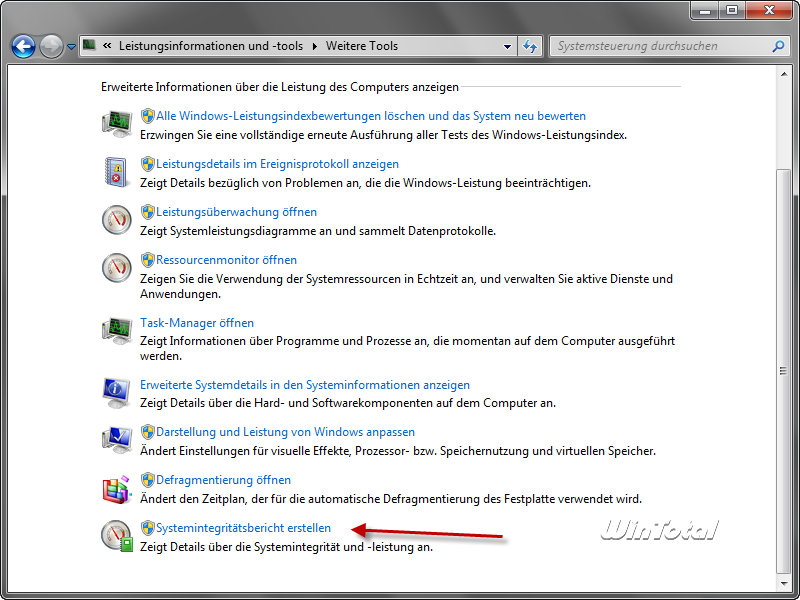Open Systemintegritätsbericht erstellen link

pos(243,528)
